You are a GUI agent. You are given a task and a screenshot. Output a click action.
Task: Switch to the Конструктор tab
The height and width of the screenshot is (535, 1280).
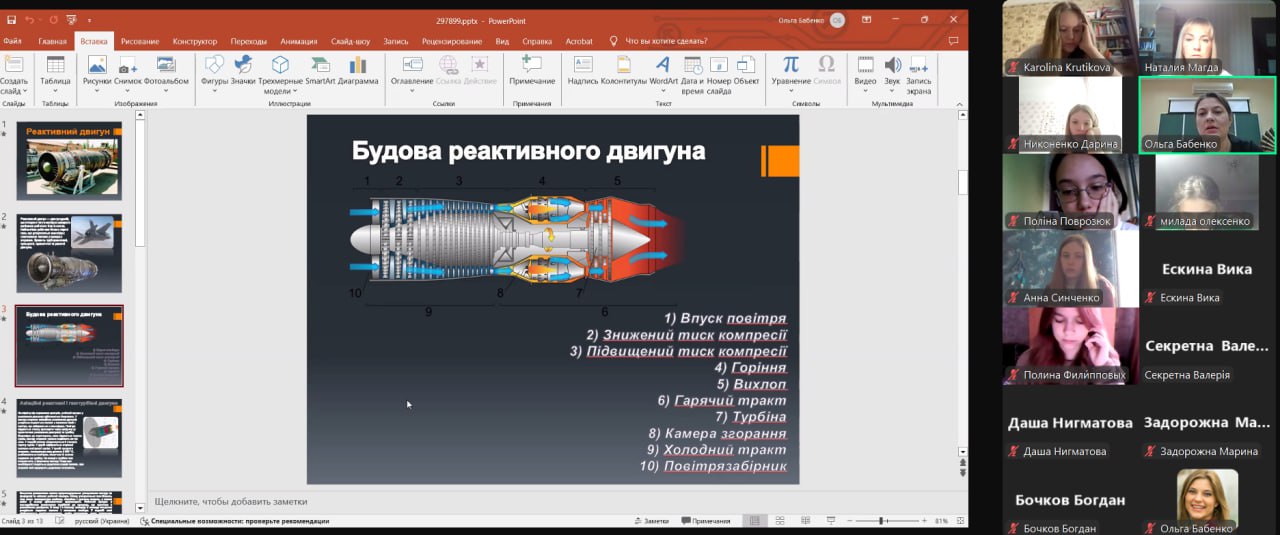coord(194,41)
